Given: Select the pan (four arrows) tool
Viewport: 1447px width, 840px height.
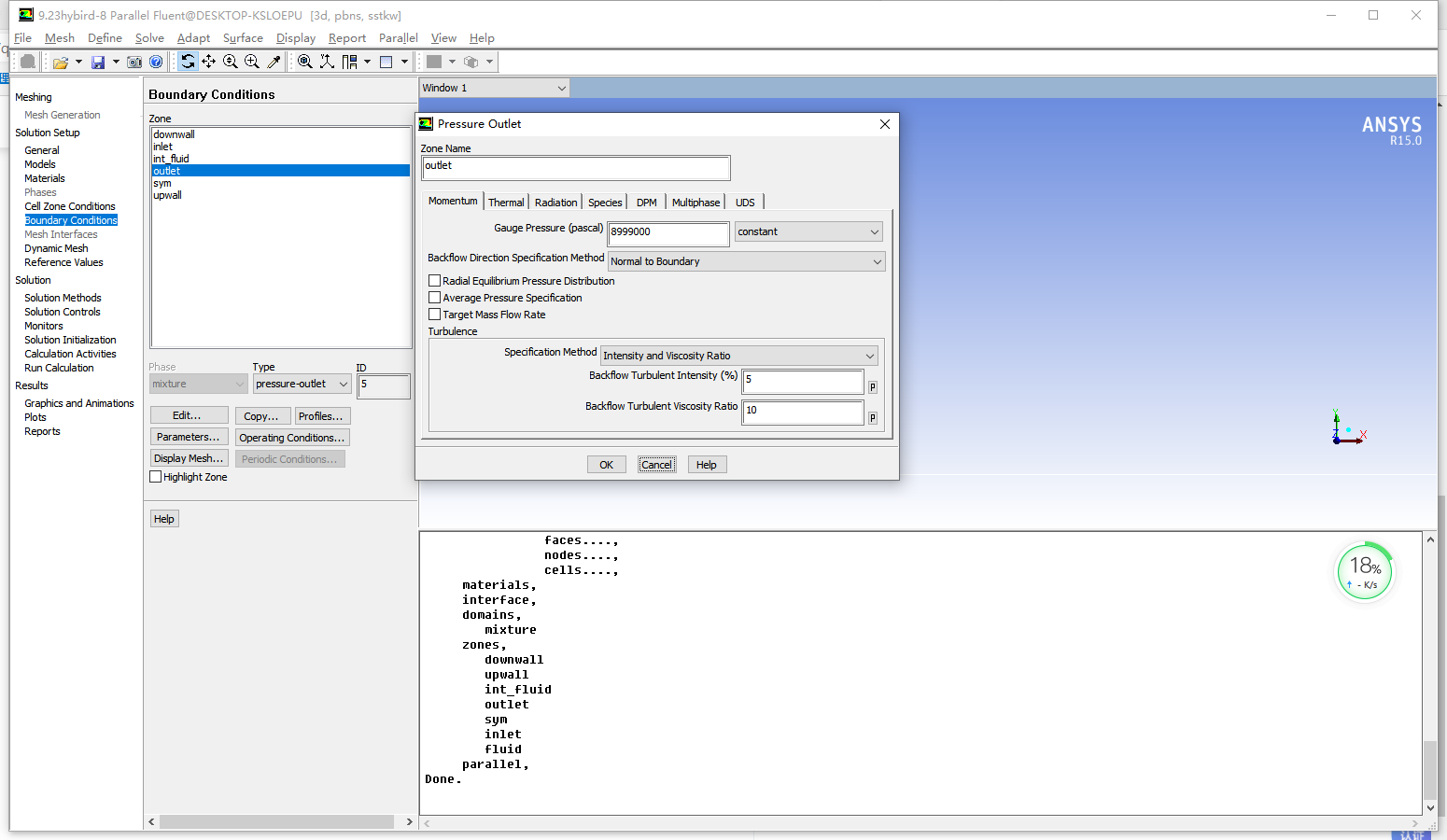Looking at the screenshot, I should (x=209, y=62).
